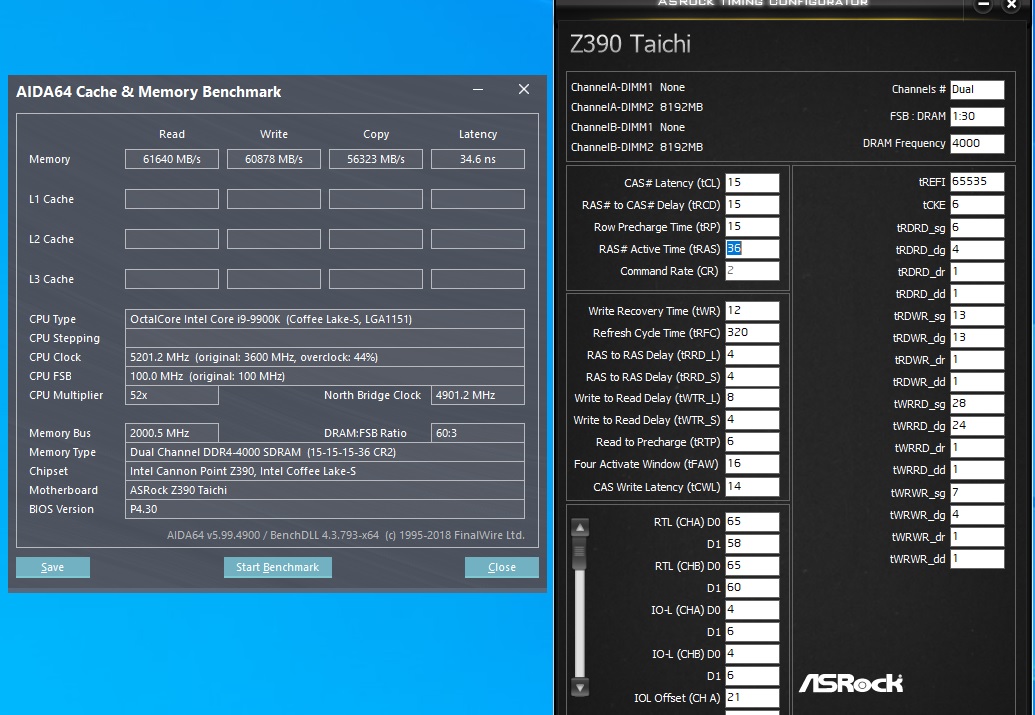Click the ChannelB-DIMM2 8192MB entry
Viewport: 1035px width, 715px height.
click(636, 147)
